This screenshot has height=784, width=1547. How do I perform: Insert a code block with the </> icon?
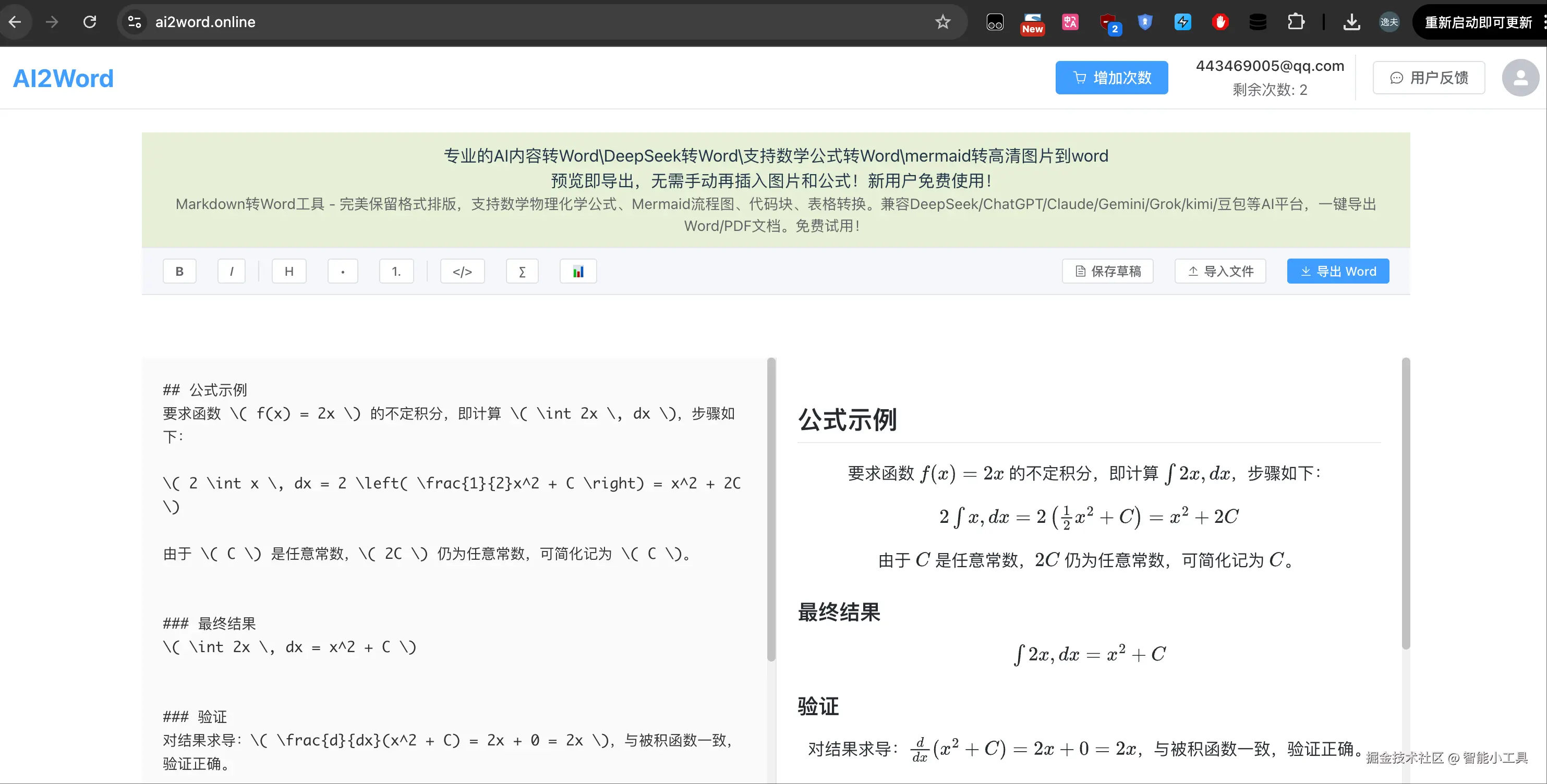pos(462,271)
